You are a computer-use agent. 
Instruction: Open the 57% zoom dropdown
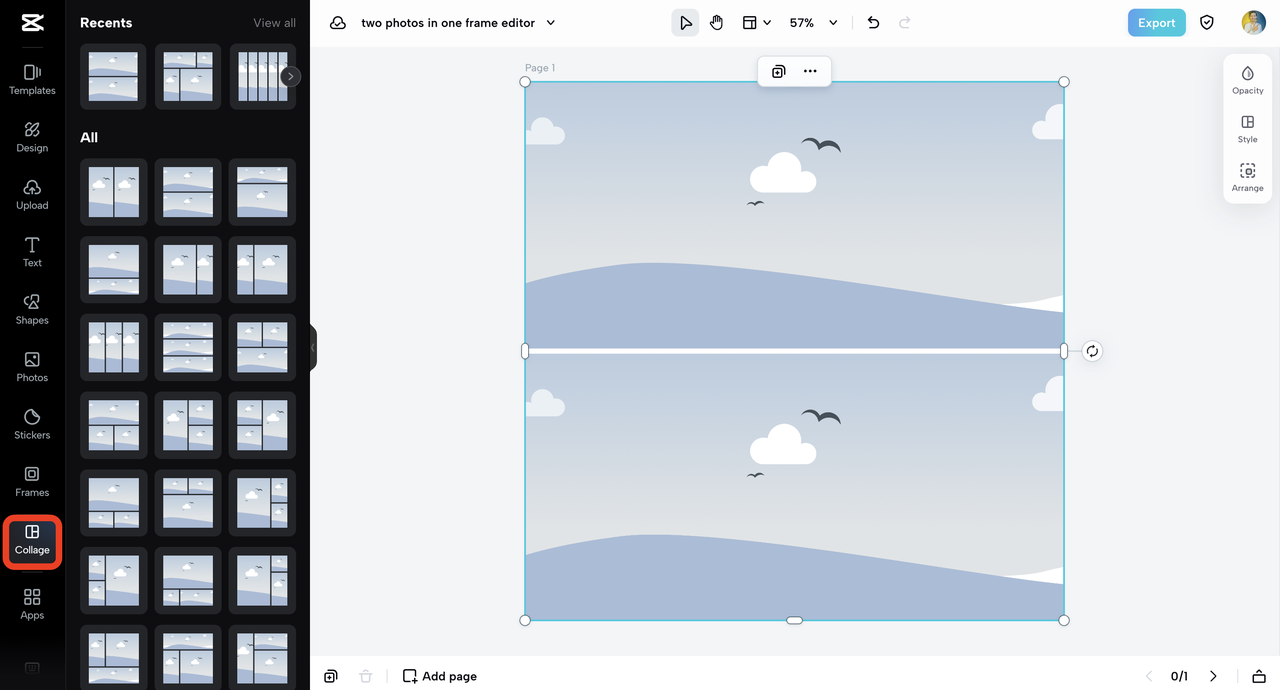[x=813, y=23]
